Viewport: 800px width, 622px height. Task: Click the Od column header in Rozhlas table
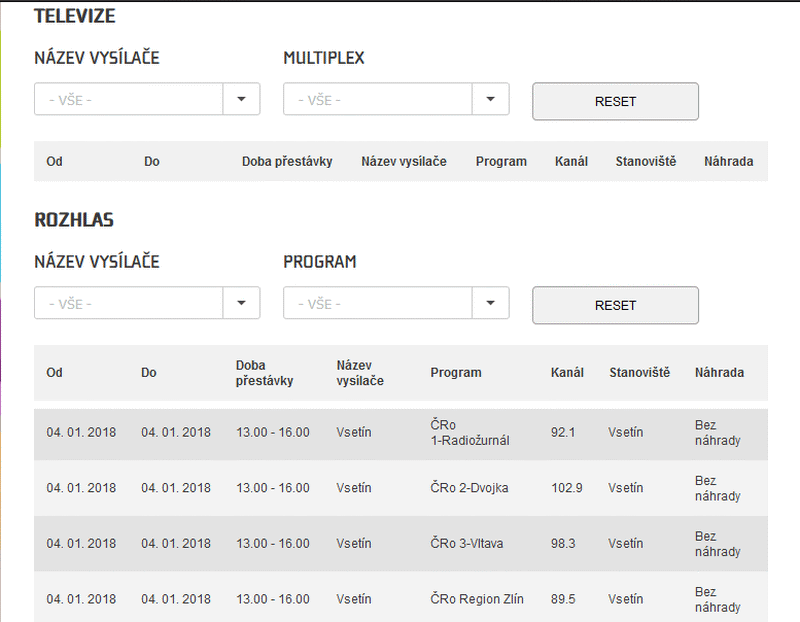tap(55, 373)
